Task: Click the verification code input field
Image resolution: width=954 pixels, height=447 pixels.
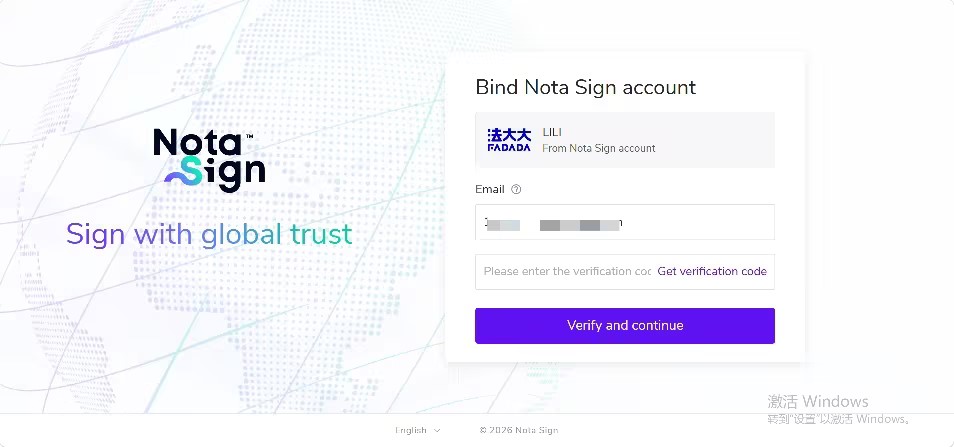Action: coord(566,271)
